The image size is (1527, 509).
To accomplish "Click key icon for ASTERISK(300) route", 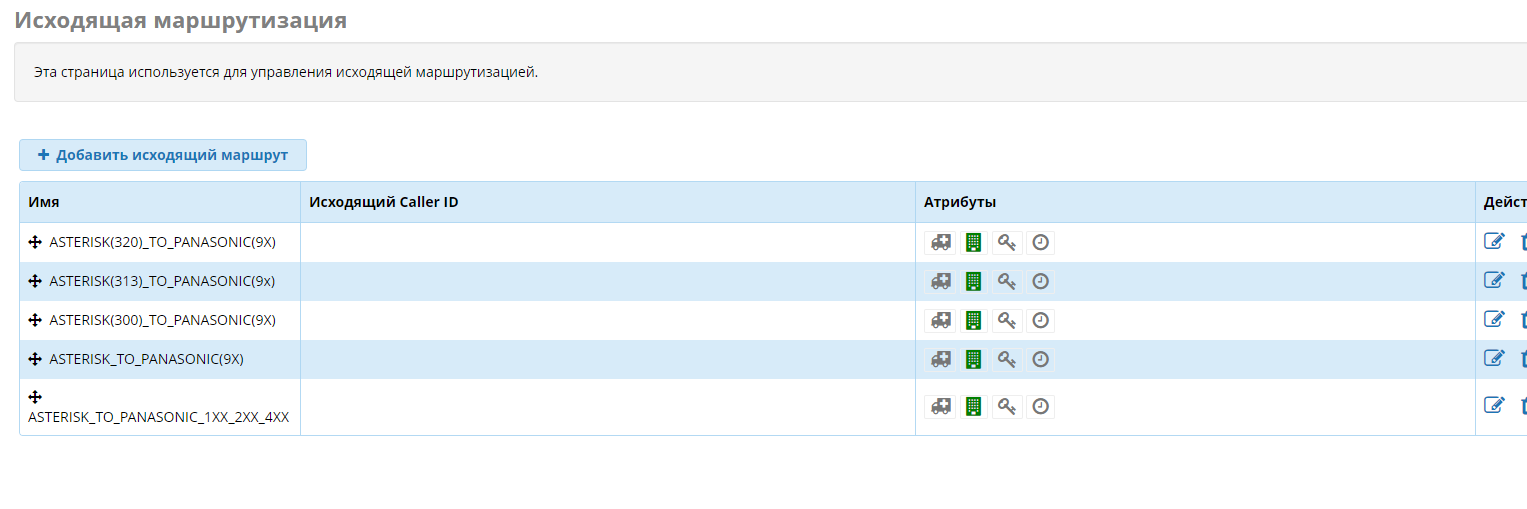I will (1007, 320).
